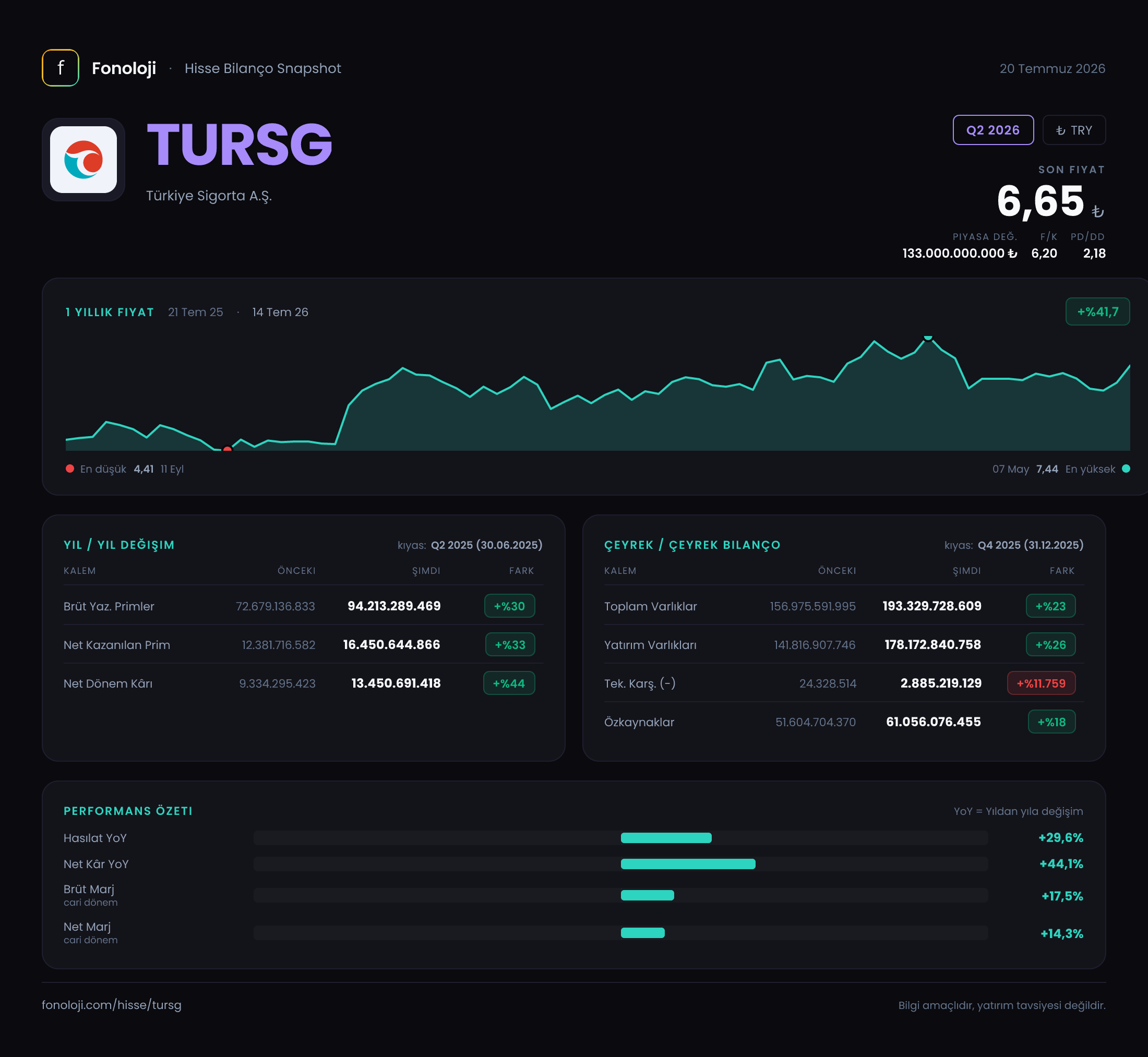Select the TRY currency pill
The height and width of the screenshot is (1057, 1148).
[1073, 130]
